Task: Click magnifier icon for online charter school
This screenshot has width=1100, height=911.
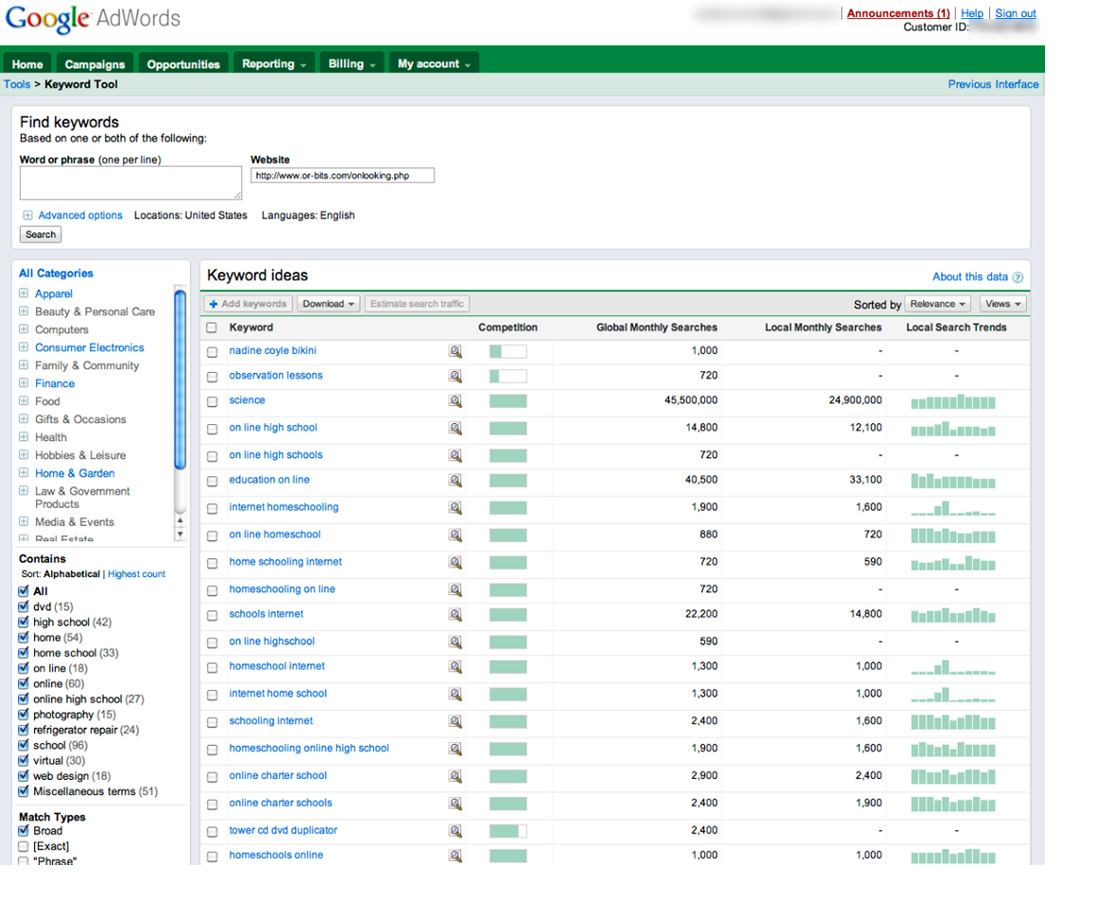Action: click(x=455, y=776)
